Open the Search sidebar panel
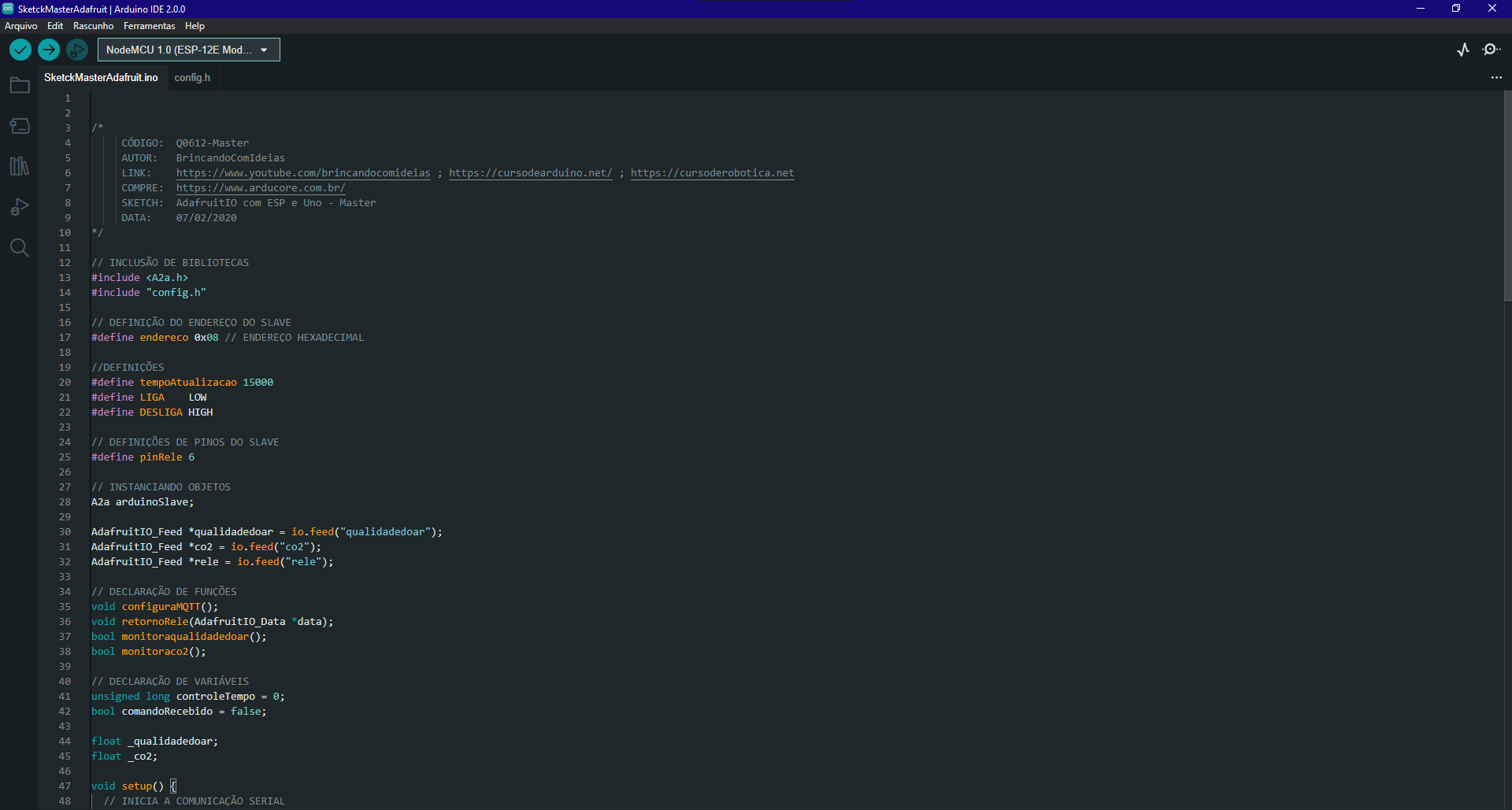The width and height of the screenshot is (1512, 810). 20,248
